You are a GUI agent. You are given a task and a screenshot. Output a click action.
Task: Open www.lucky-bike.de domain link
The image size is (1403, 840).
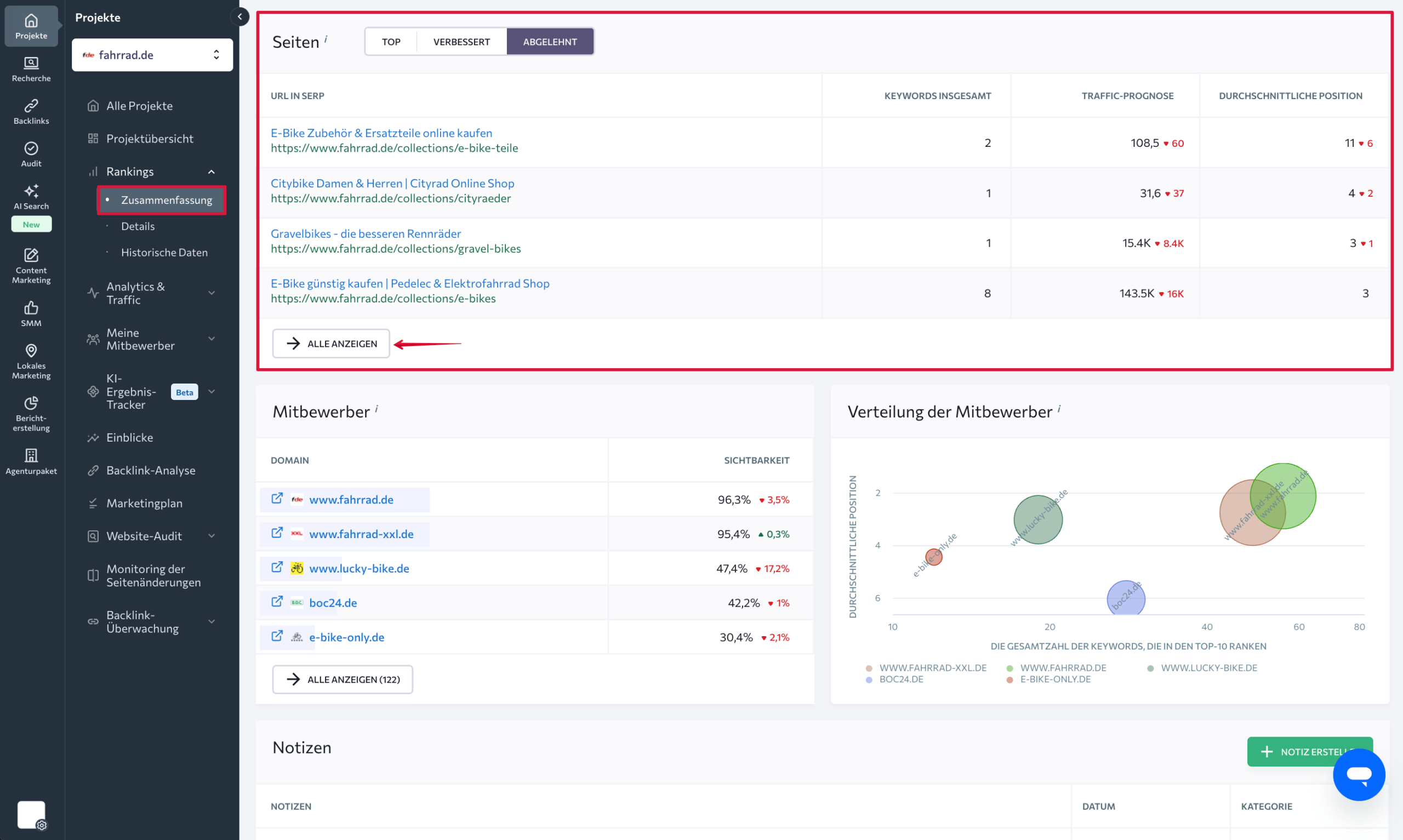359,568
